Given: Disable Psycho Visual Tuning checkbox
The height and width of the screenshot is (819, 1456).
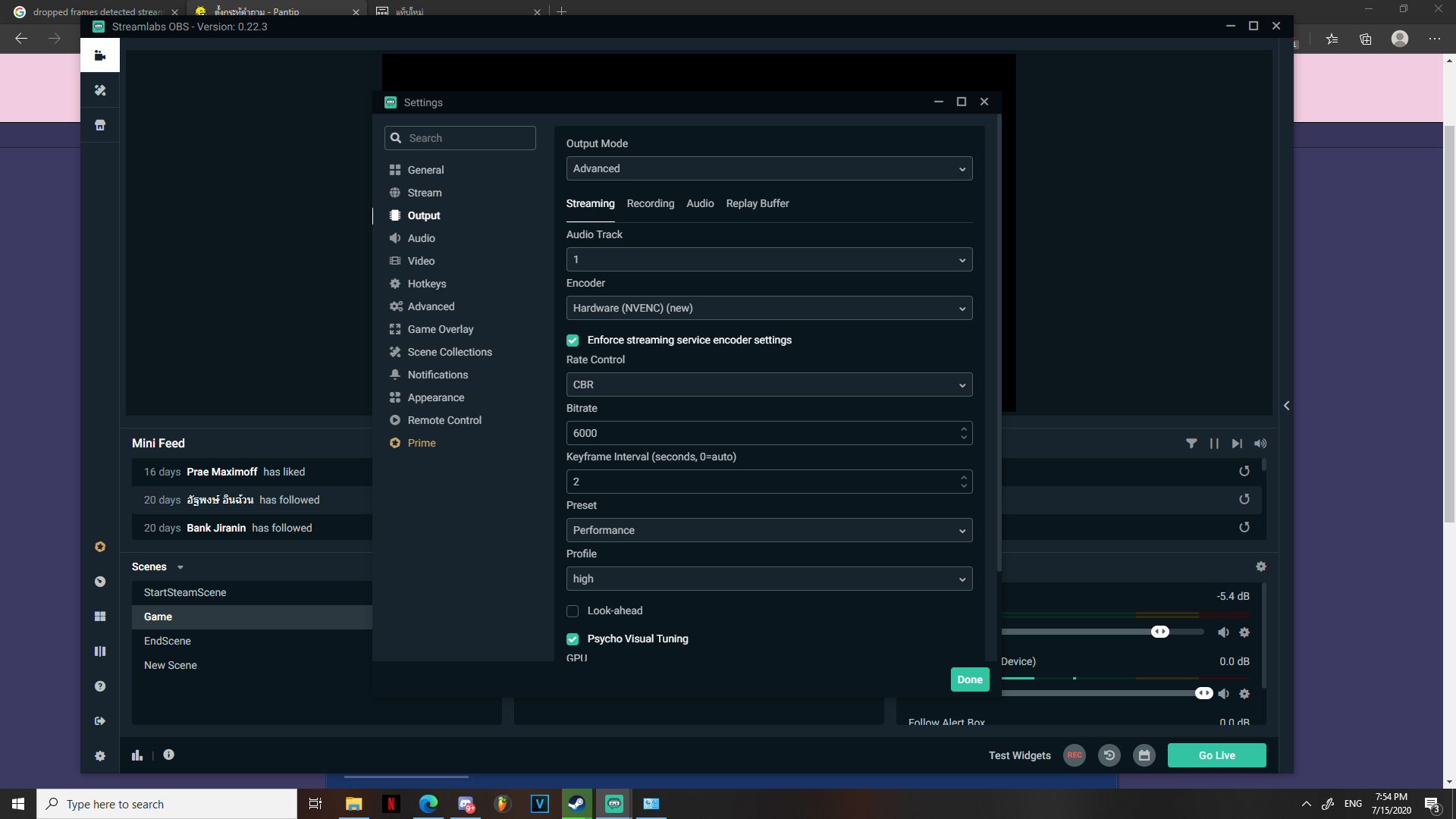Looking at the screenshot, I should 573,639.
